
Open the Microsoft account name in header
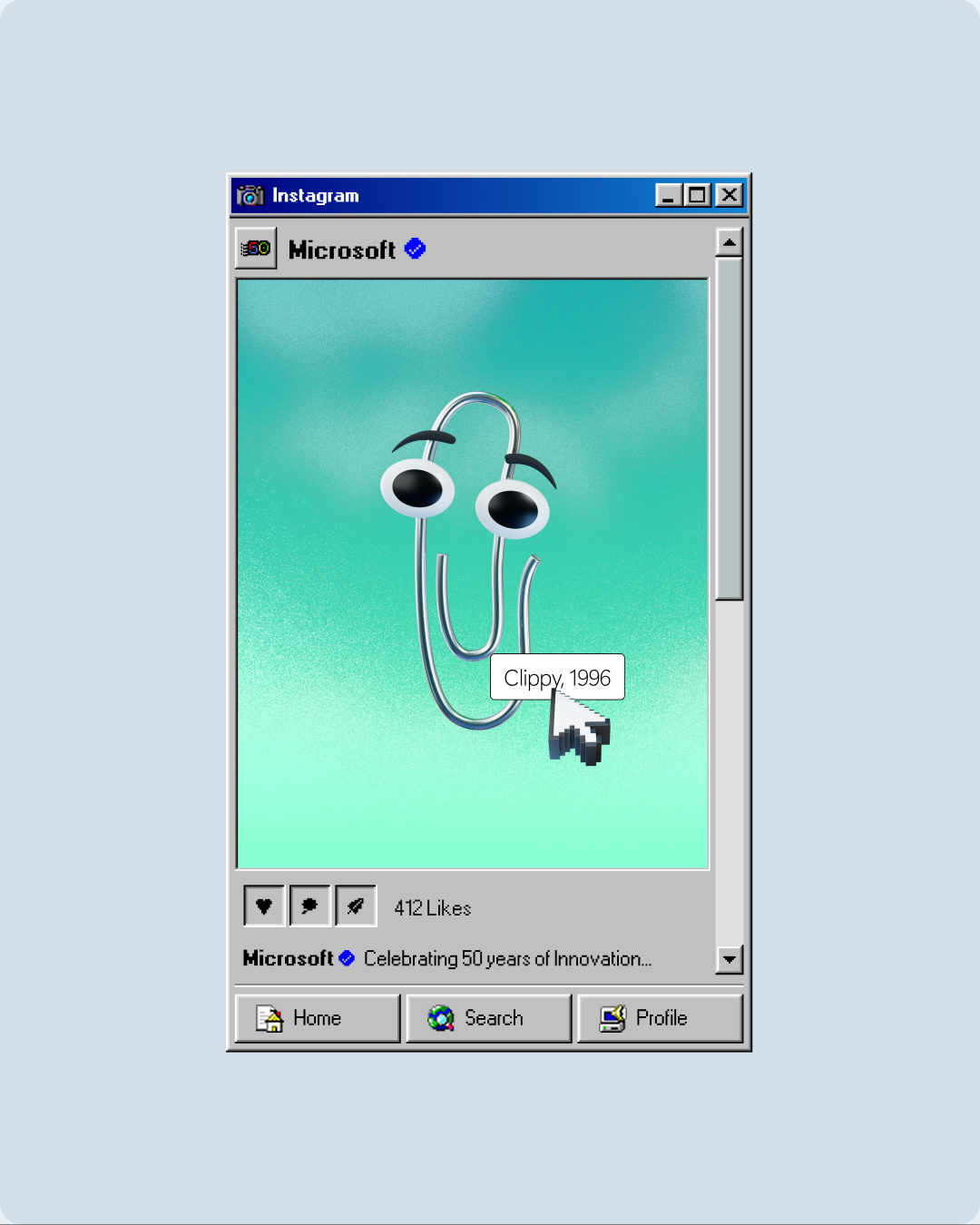pos(342,250)
